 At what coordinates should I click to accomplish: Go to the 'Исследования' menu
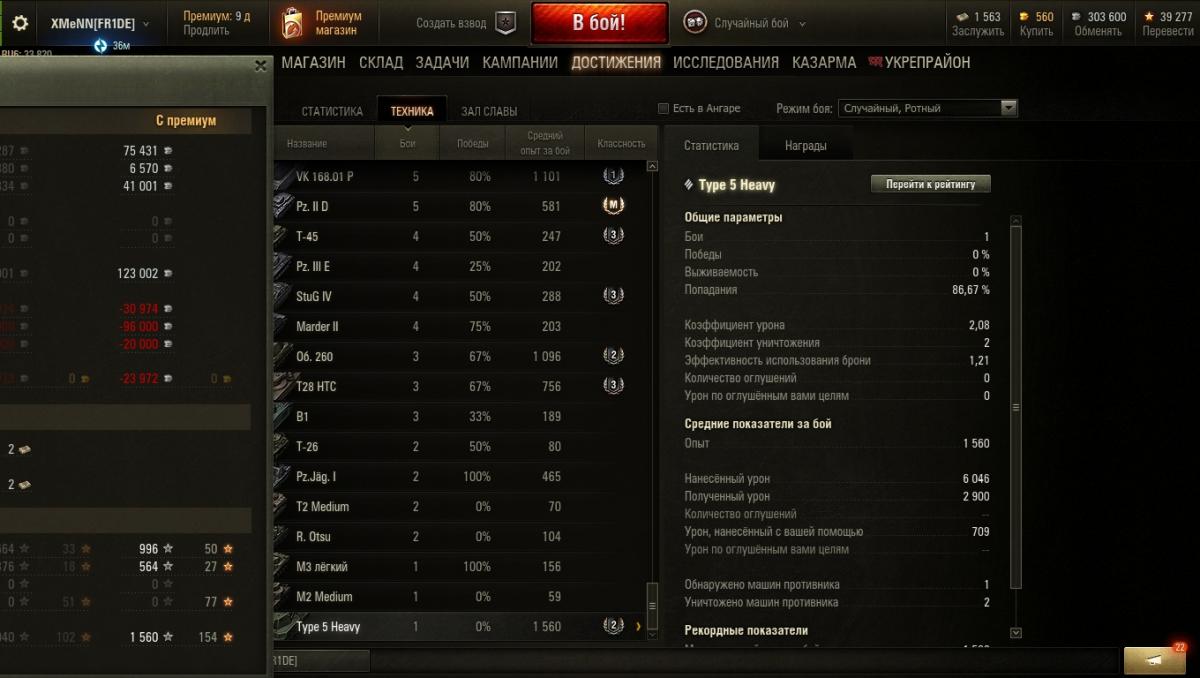click(x=726, y=62)
